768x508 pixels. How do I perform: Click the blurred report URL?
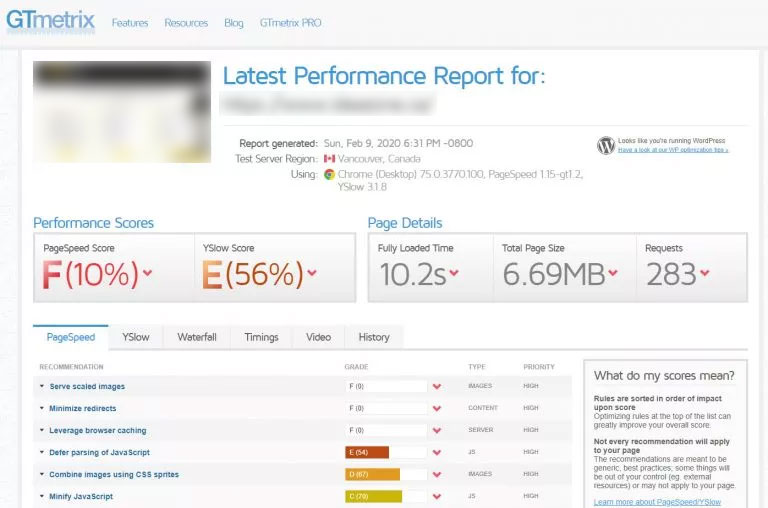[328, 104]
